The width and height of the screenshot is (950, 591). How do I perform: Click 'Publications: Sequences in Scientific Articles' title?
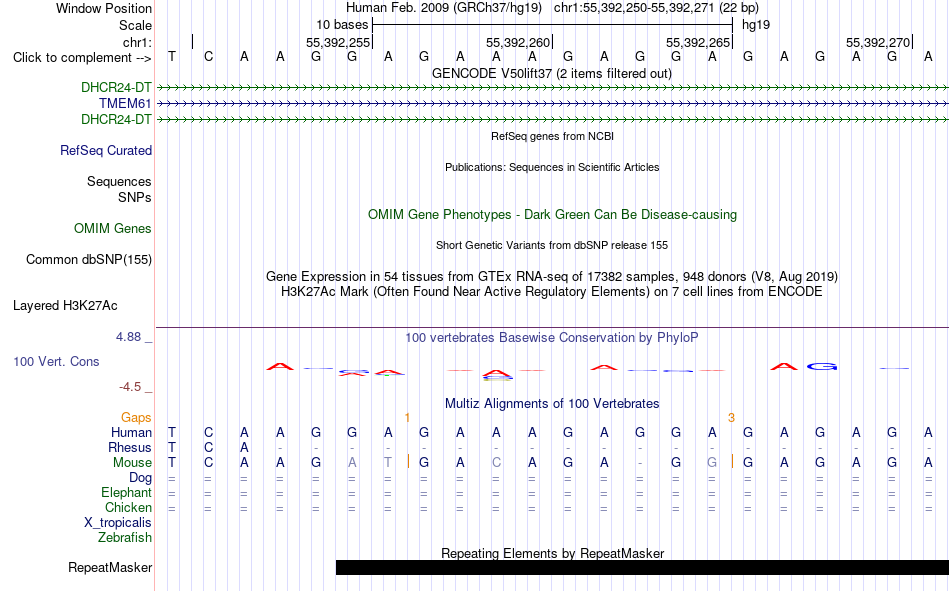(x=552, y=167)
